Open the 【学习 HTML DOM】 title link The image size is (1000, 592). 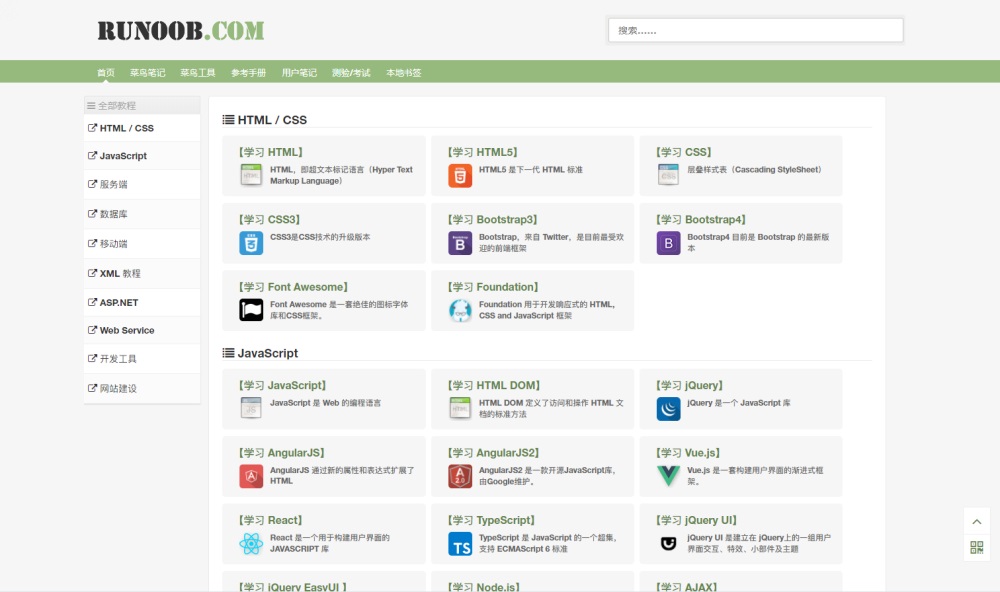[494, 385]
